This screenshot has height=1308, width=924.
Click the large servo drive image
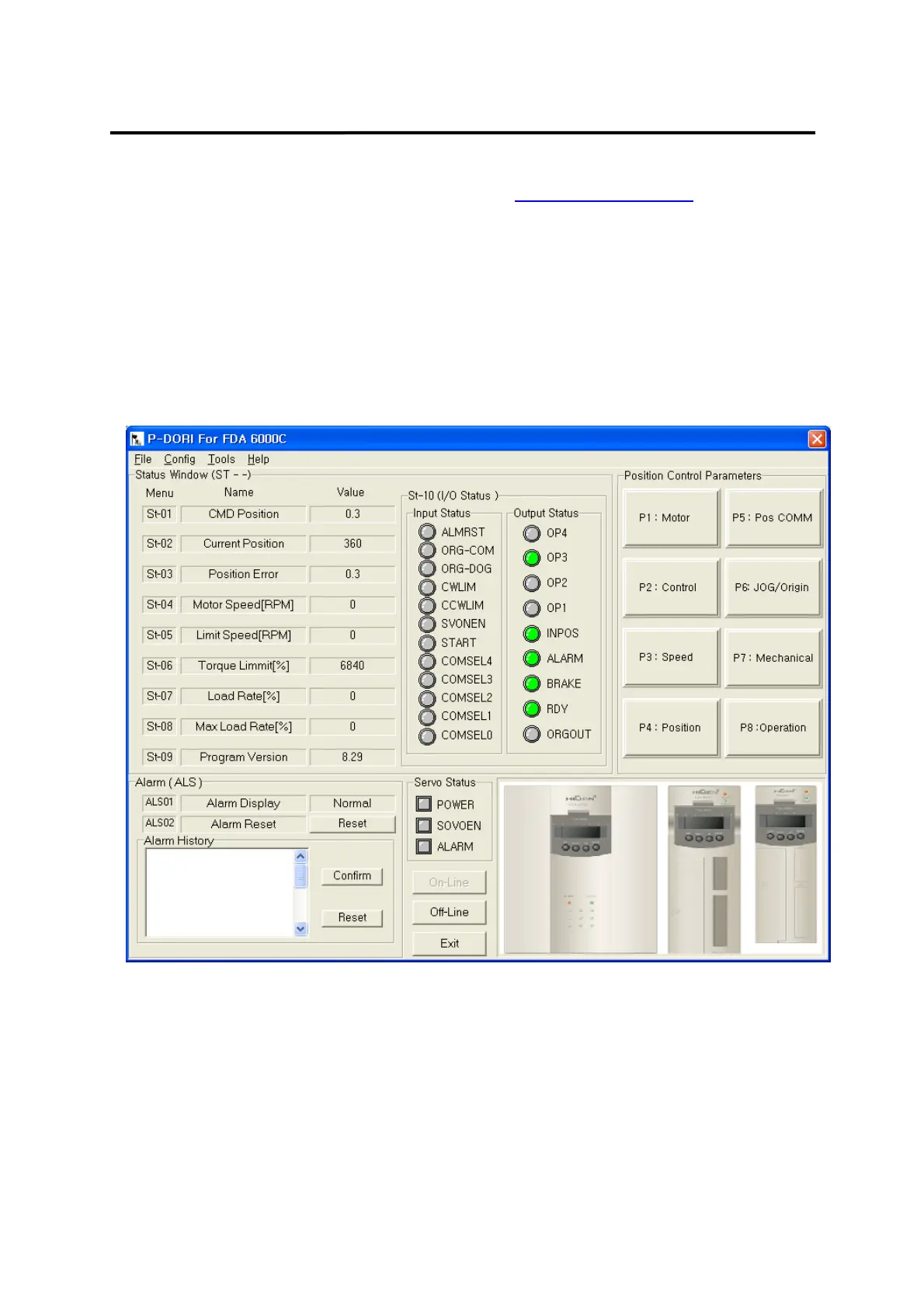[x=581, y=869]
